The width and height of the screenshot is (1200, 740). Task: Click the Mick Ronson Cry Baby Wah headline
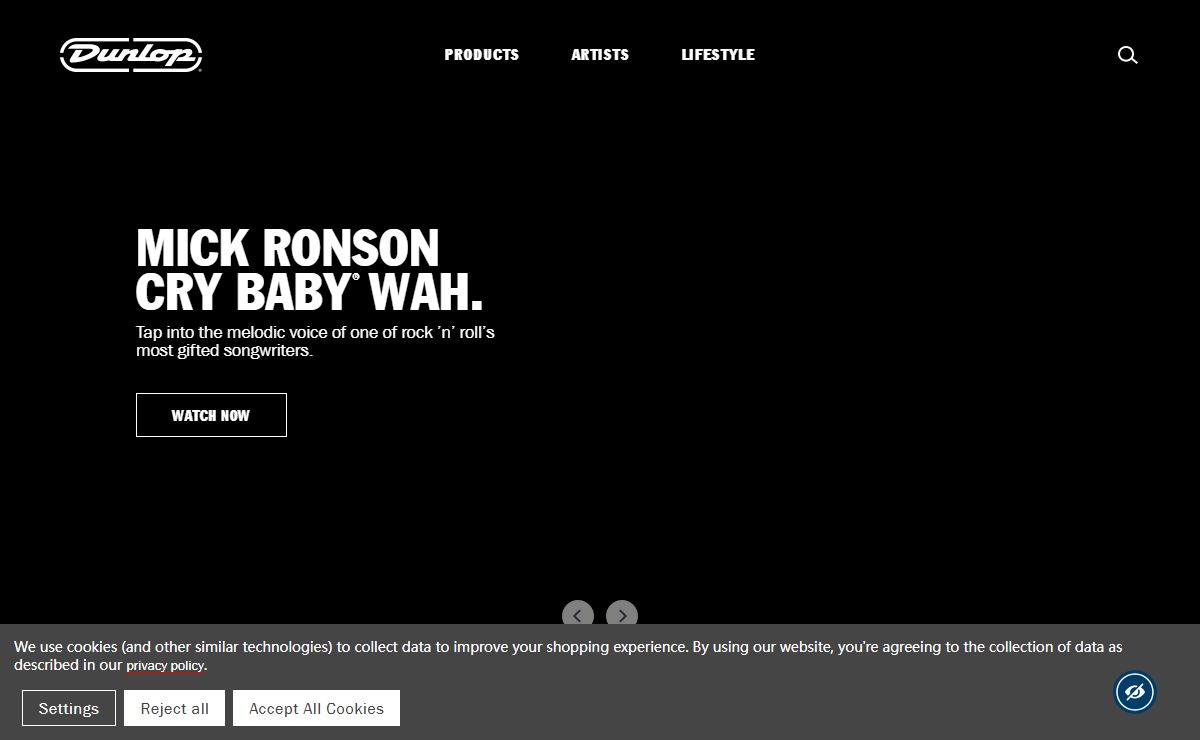pyautogui.click(x=310, y=270)
